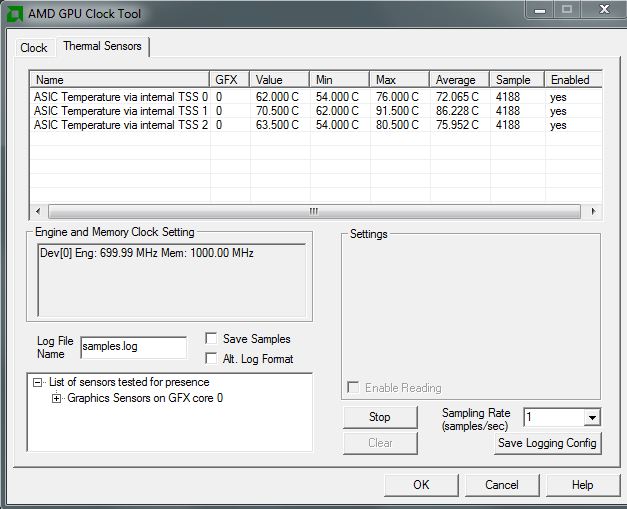The width and height of the screenshot is (627, 509).
Task: Click the Clear button
Action: 380,443
